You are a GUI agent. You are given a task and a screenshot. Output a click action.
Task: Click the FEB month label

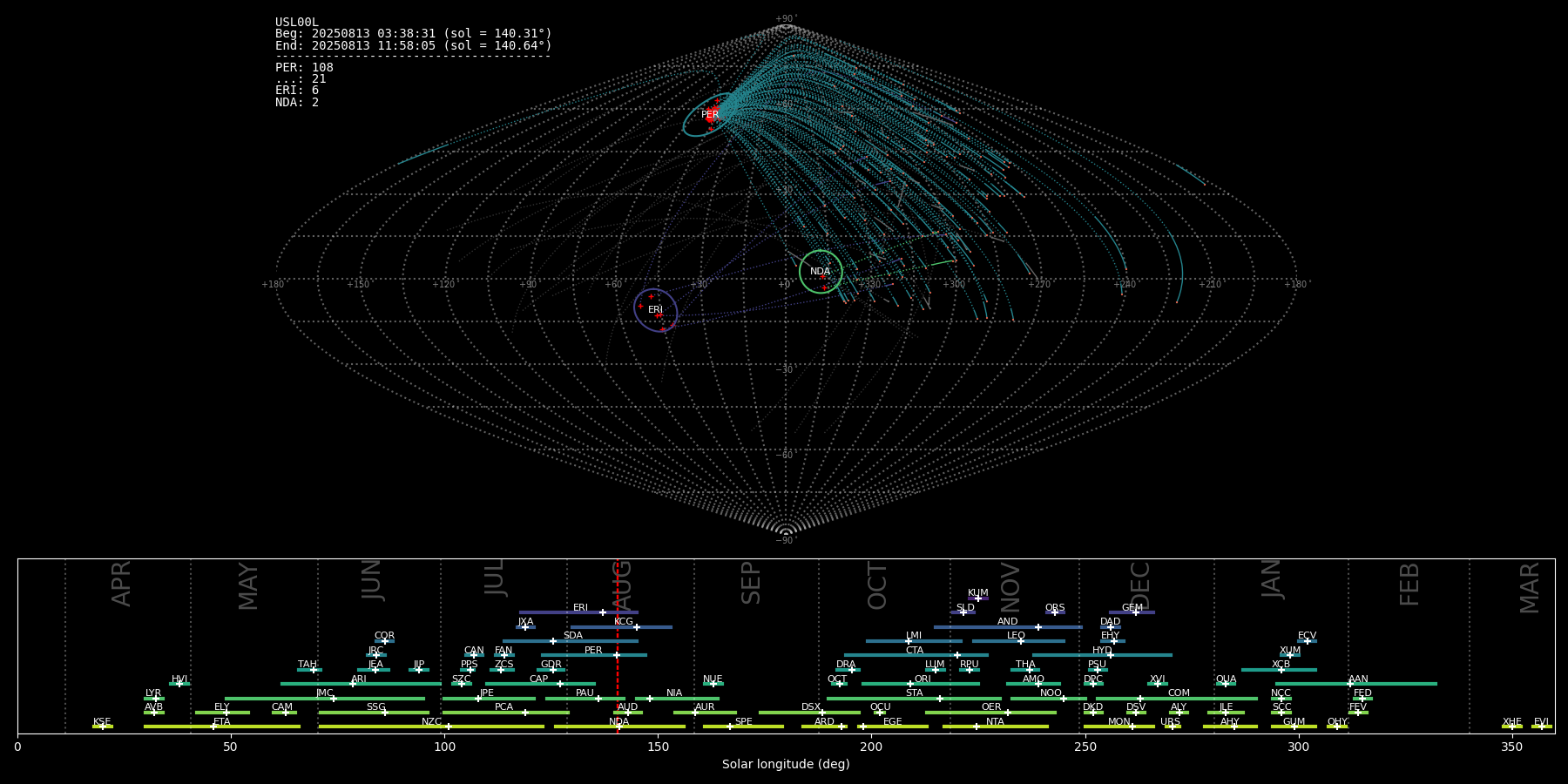1409,584
